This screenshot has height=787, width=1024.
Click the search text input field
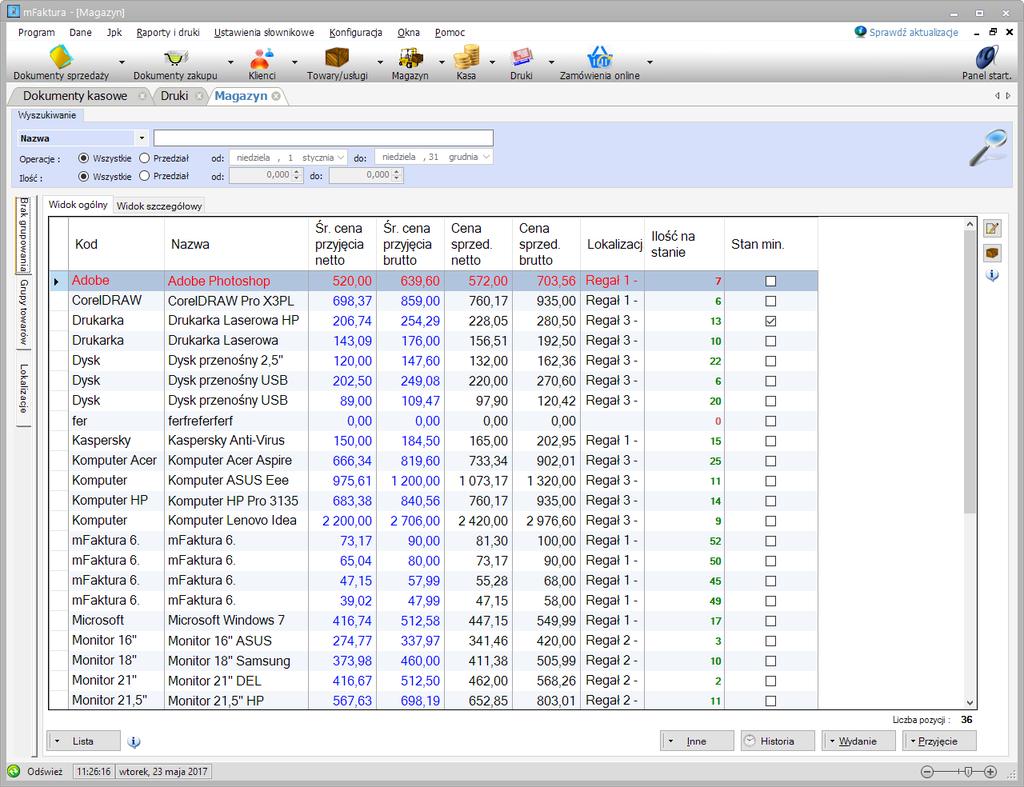click(323, 138)
